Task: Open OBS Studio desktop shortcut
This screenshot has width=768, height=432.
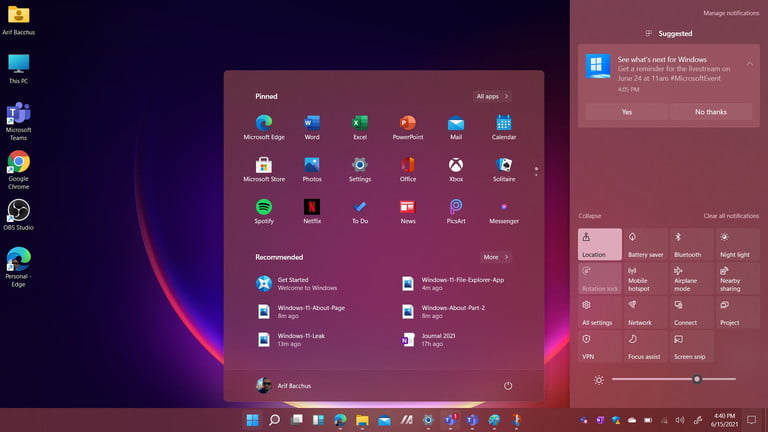Action: (x=18, y=216)
